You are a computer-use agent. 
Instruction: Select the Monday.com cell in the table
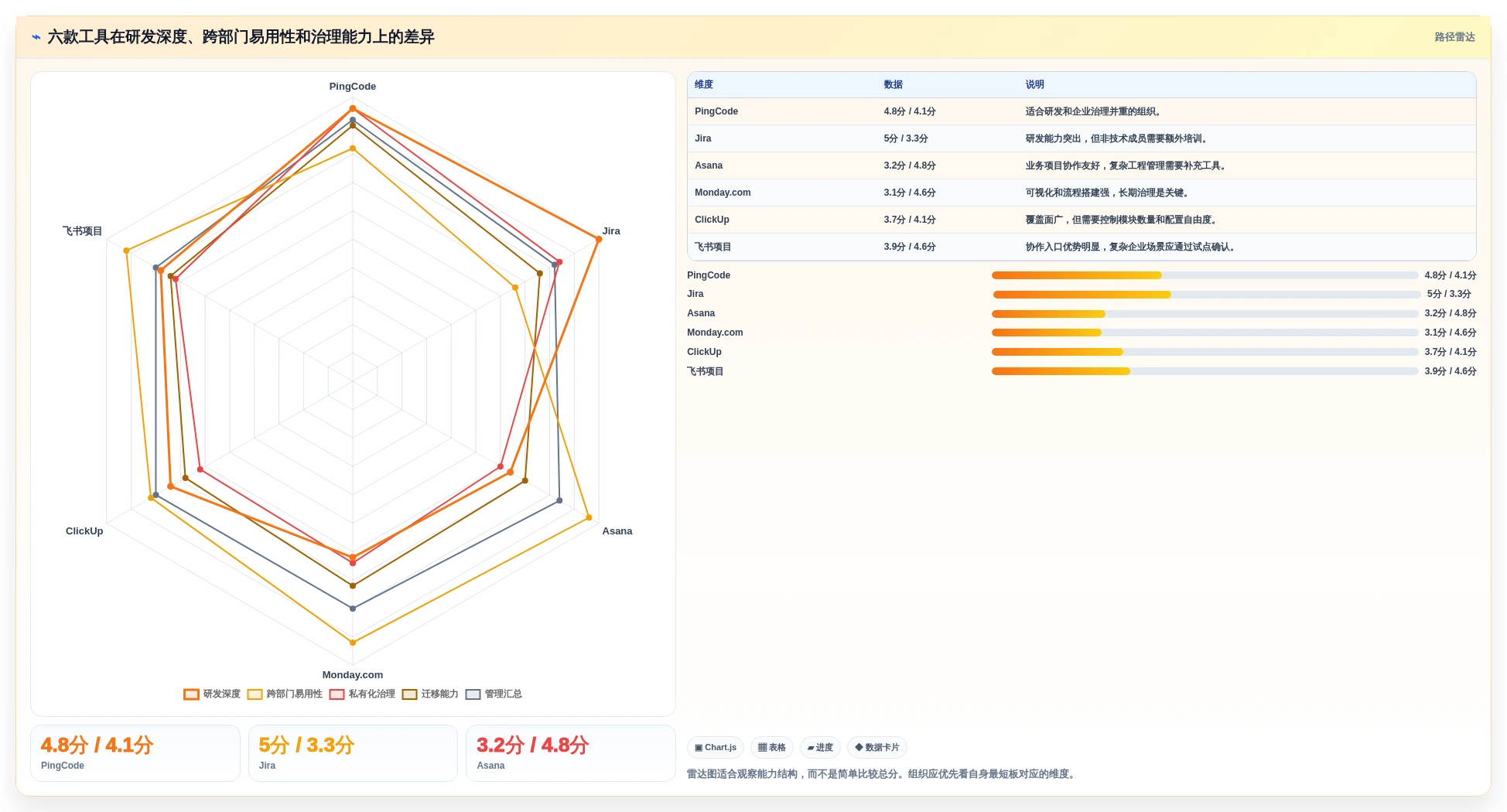coord(722,193)
